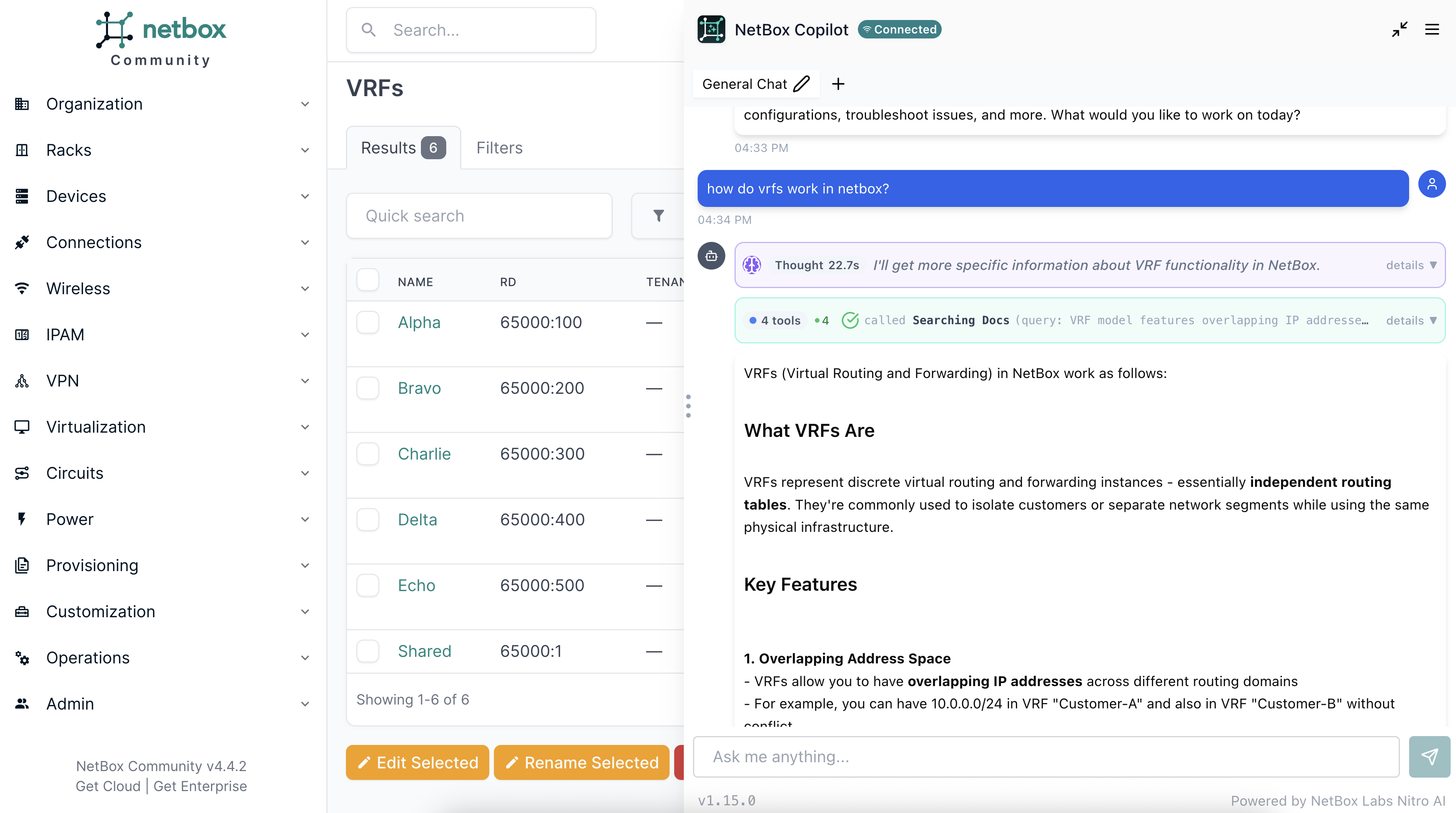The height and width of the screenshot is (813, 1456).
Task: Expand the 4 tools details dropdown
Action: 1411,321
